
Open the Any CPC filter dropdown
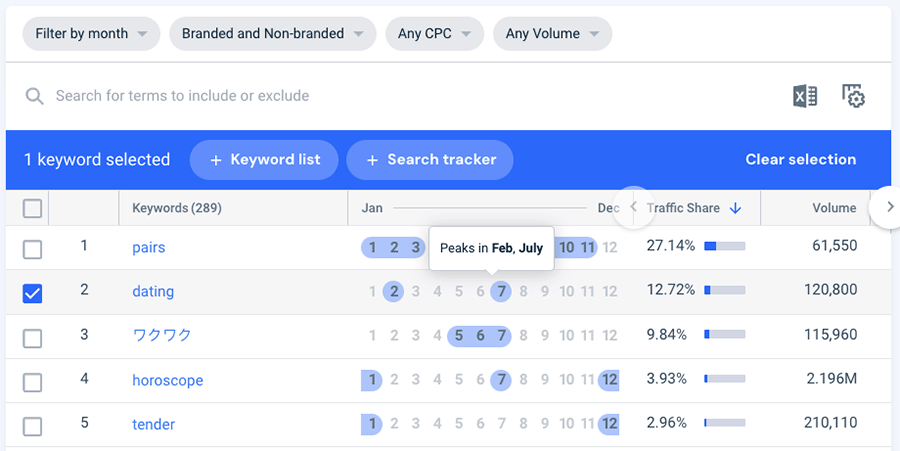click(435, 34)
